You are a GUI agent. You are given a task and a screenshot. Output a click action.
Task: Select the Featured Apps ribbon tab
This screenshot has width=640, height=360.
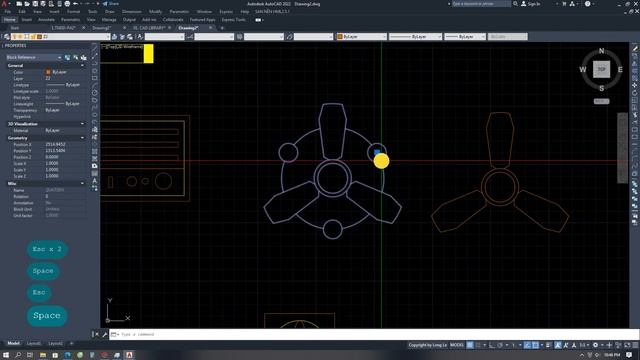(202, 20)
